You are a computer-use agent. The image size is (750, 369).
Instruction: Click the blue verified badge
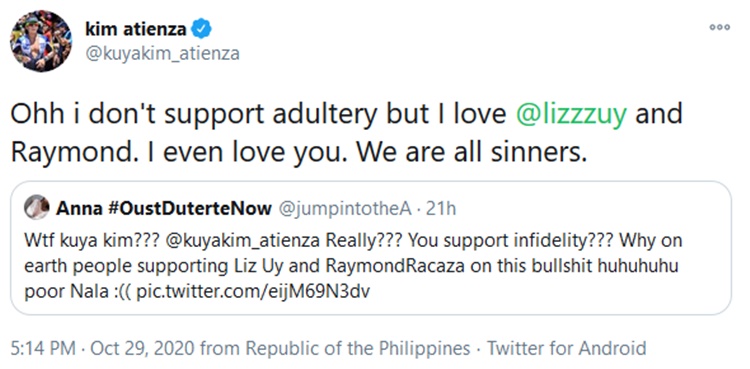201,30
